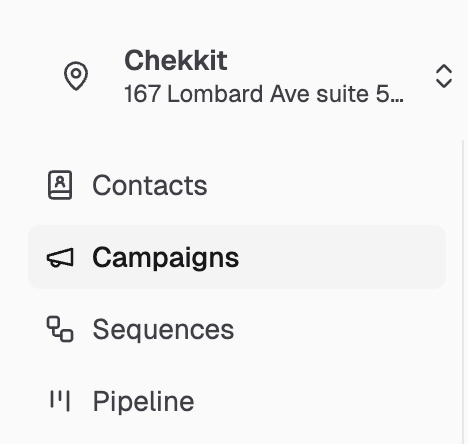This screenshot has height=444, width=468.
Task: Click blank space right of Contacts label
Action: tap(326, 185)
